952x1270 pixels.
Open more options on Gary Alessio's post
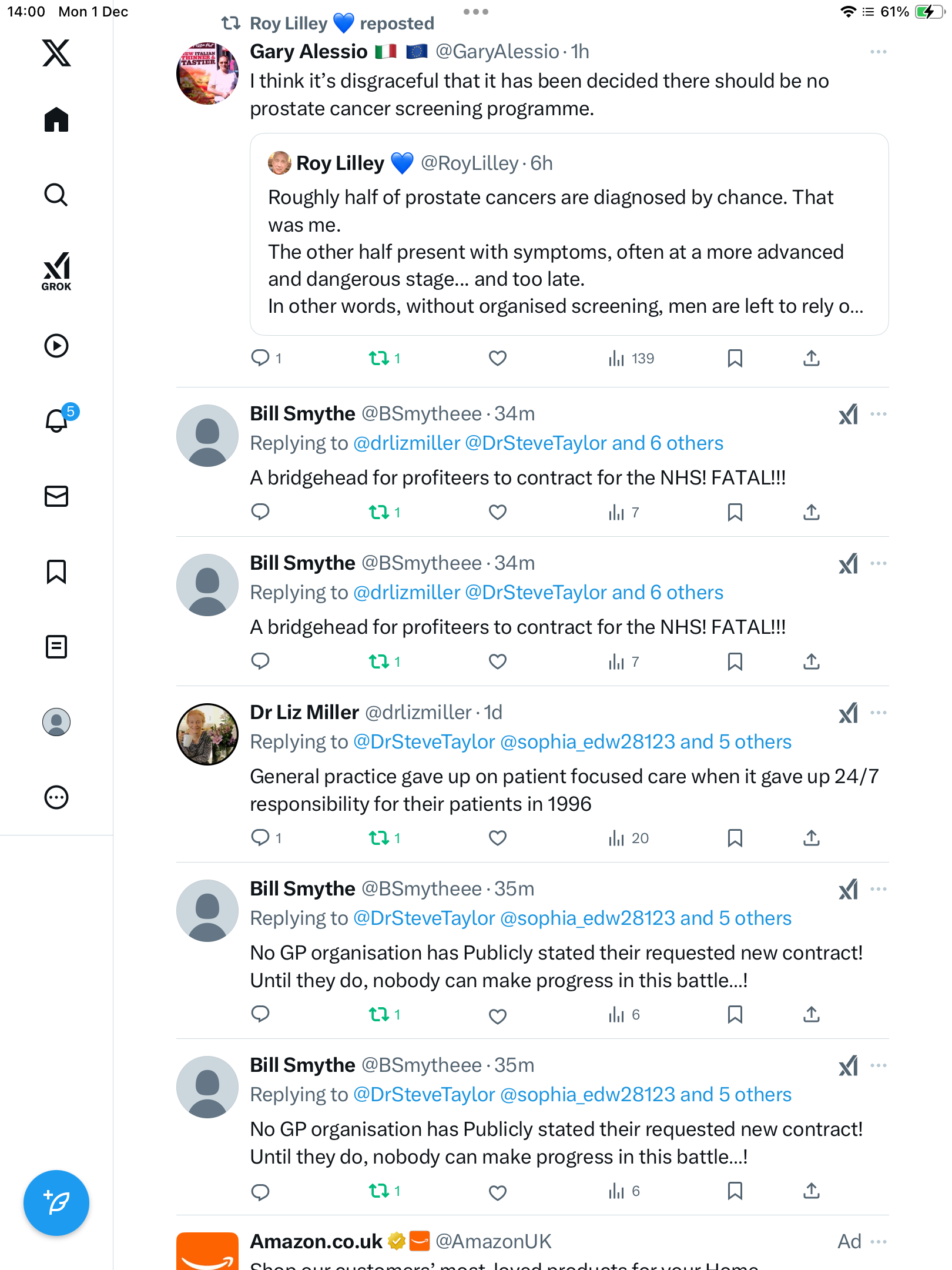click(x=878, y=52)
